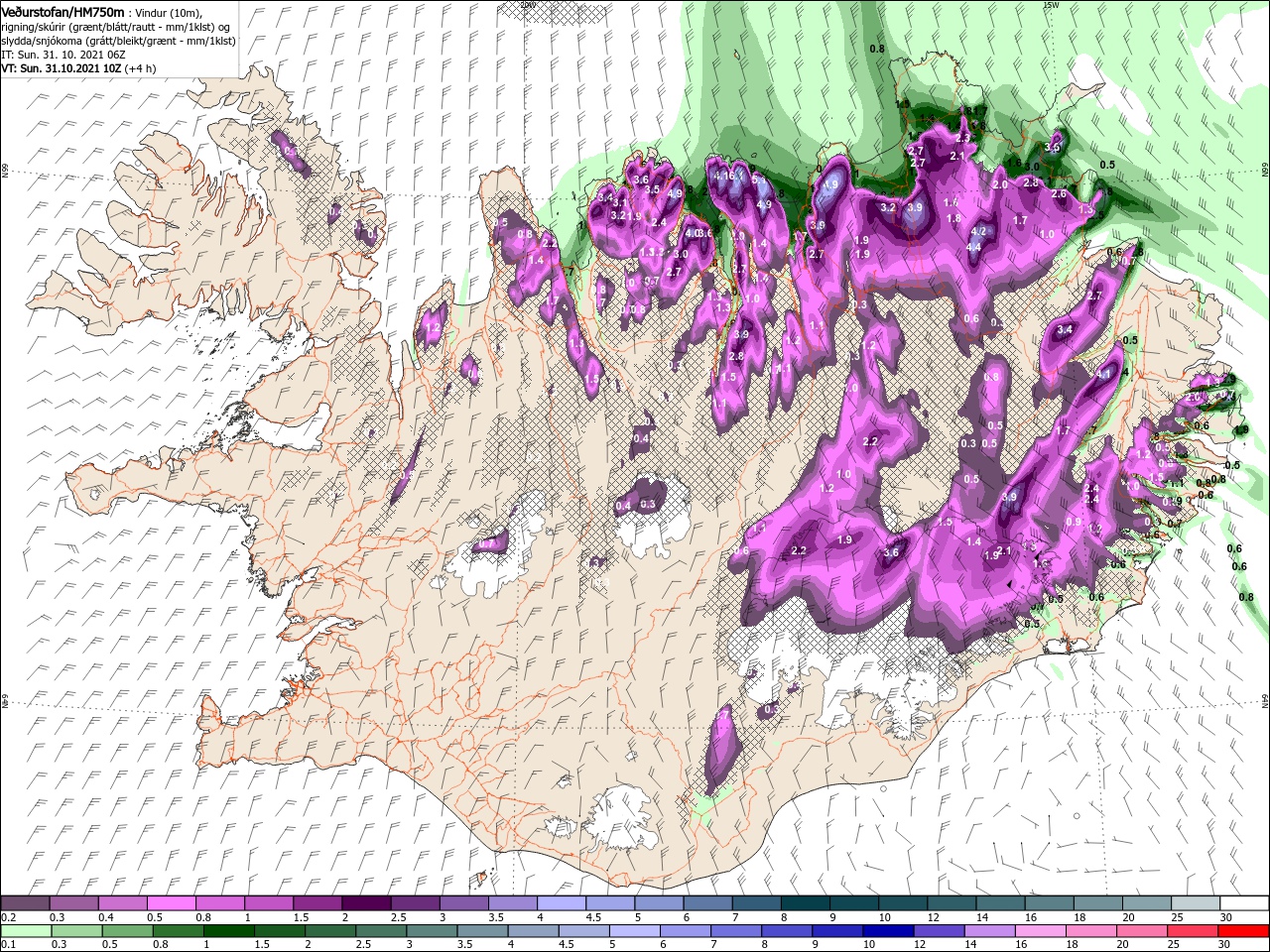Pick snow legend swatch between 25 and 30
Viewport: 1270px width, 952px height.
1194,903
